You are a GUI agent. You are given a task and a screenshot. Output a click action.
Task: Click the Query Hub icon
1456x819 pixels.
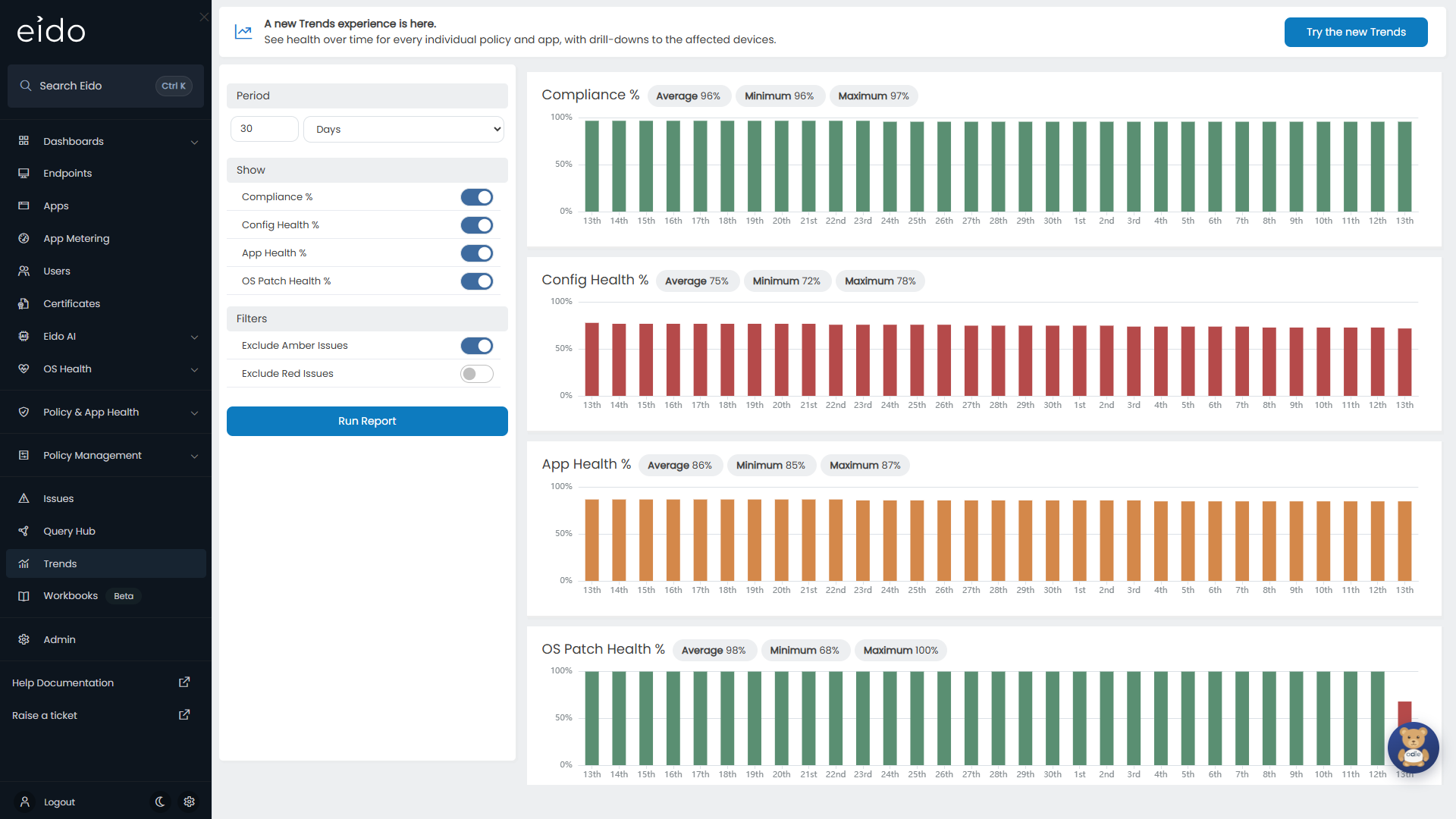(x=24, y=532)
